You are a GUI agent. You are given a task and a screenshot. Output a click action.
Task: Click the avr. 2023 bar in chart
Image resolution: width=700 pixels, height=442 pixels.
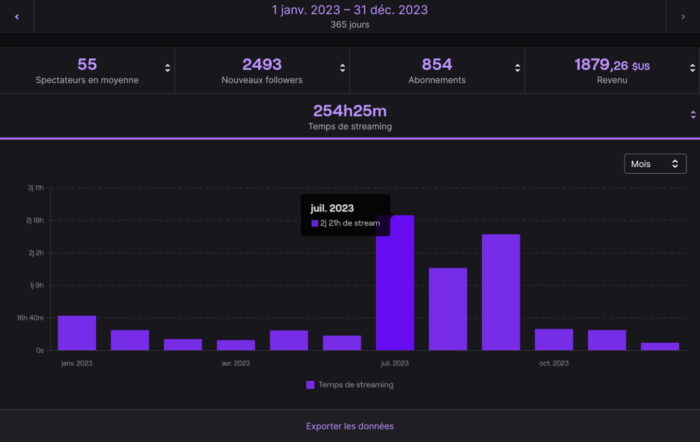(236, 345)
